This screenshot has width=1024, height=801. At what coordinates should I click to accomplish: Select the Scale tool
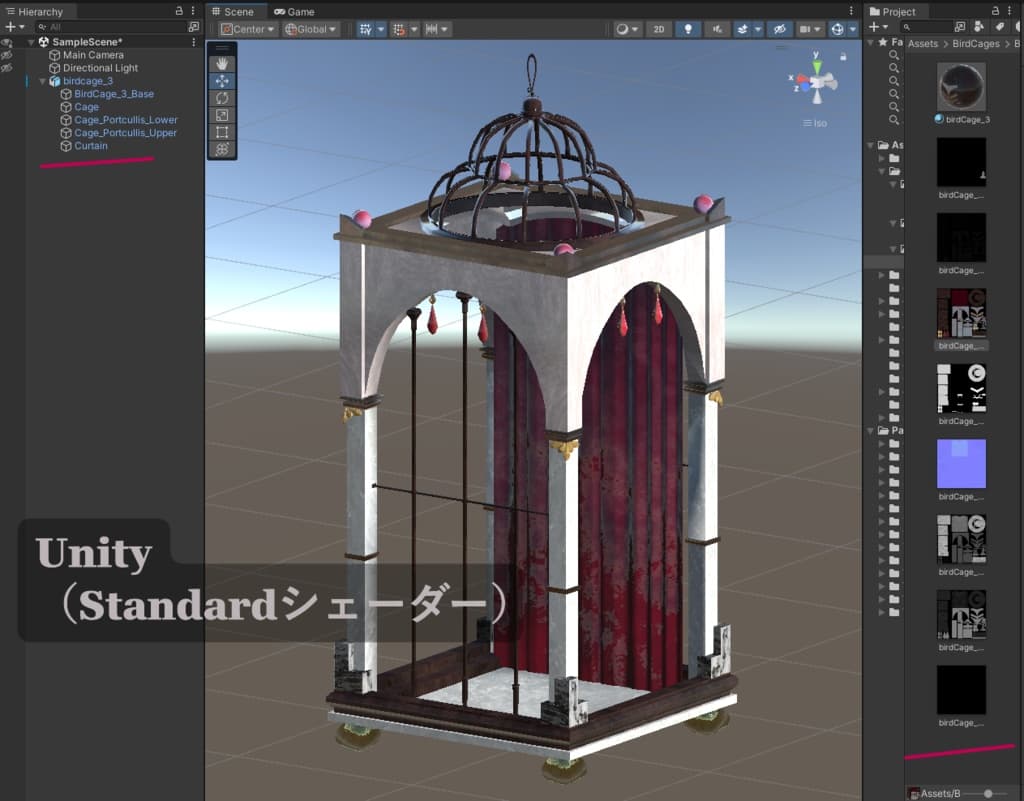pyautogui.click(x=222, y=115)
